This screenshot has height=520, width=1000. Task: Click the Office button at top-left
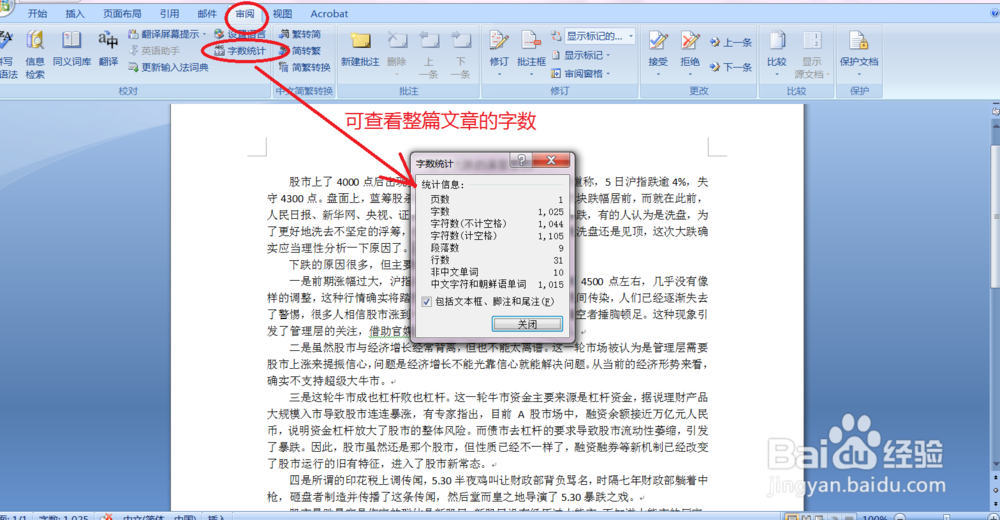click(5, 6)
